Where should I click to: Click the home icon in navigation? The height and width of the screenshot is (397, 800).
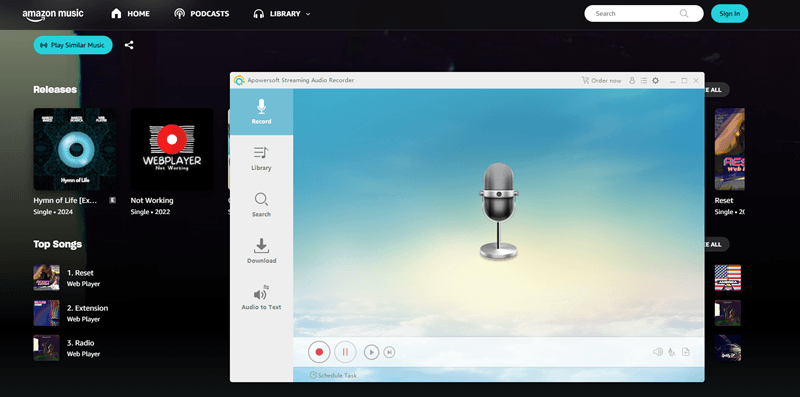click(116, 14)
